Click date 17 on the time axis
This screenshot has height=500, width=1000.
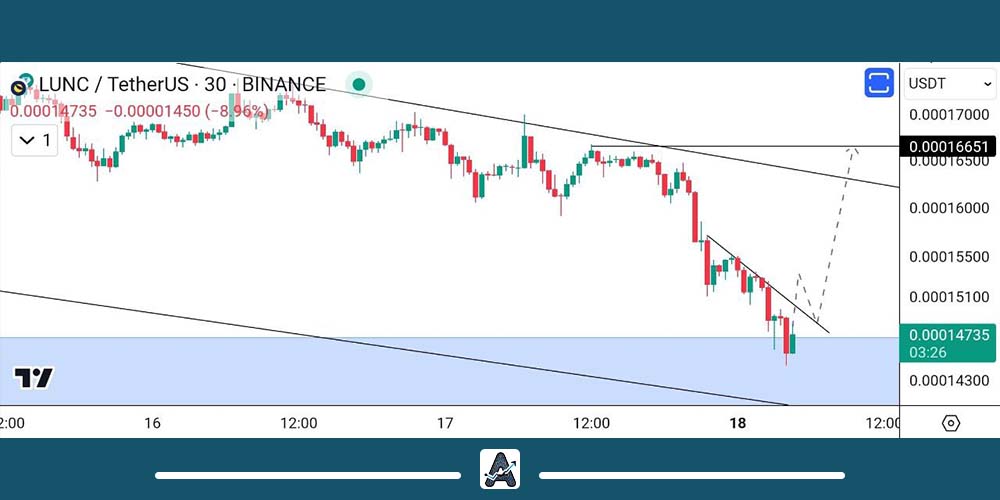(445, 423)
